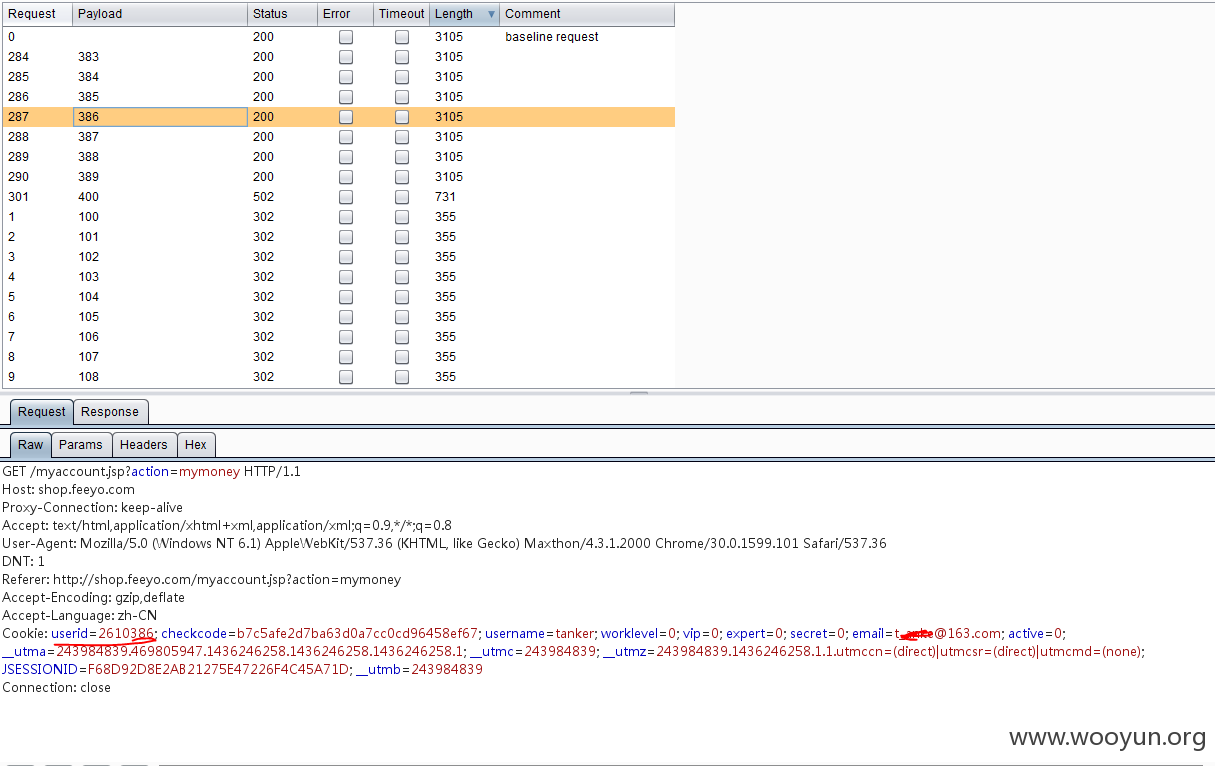The image size is (1215, 766).
Task: Click the User-Agent header line
Action: [444, 544]
